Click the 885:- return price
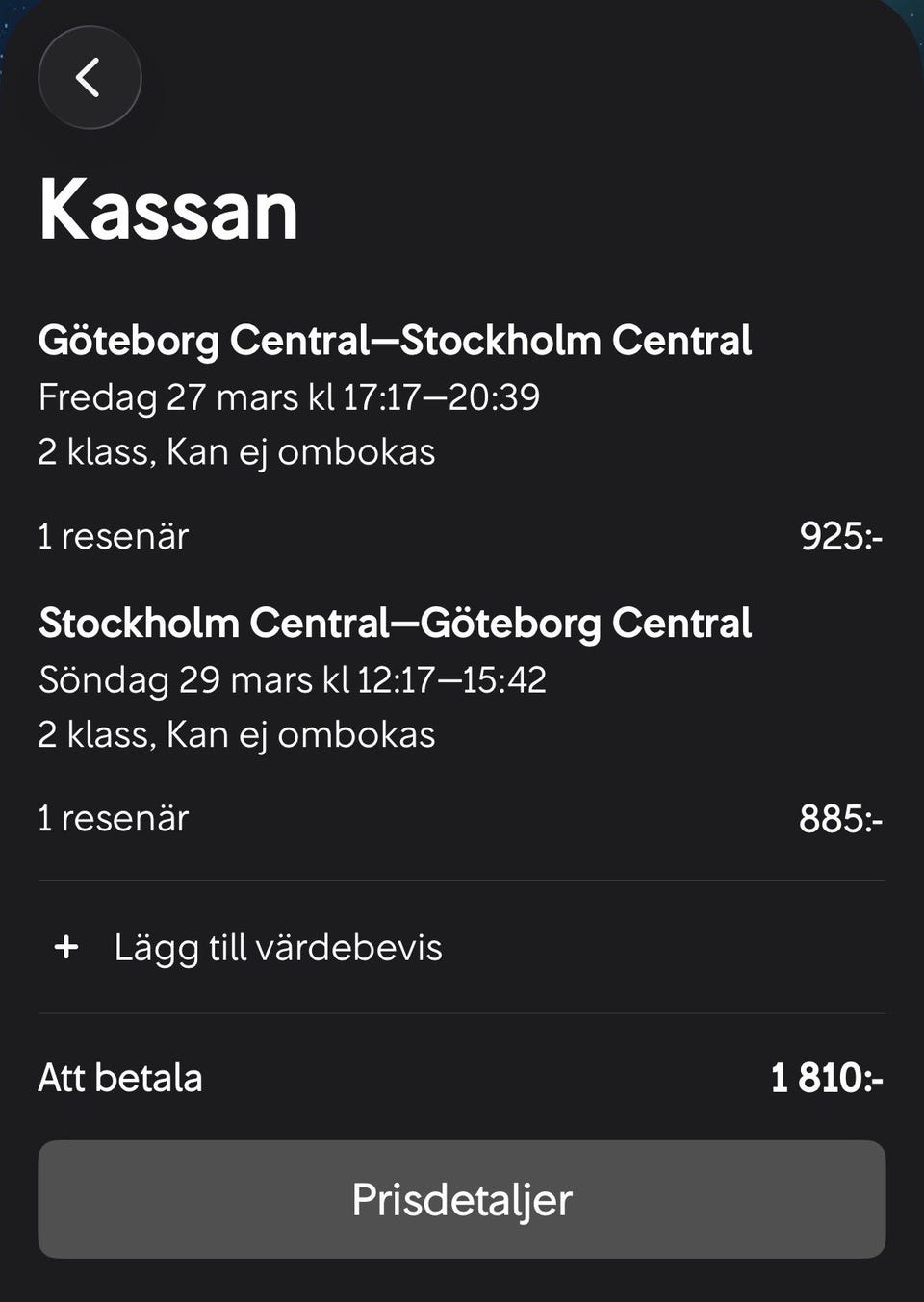The image size is (924, 1302). 840,819
